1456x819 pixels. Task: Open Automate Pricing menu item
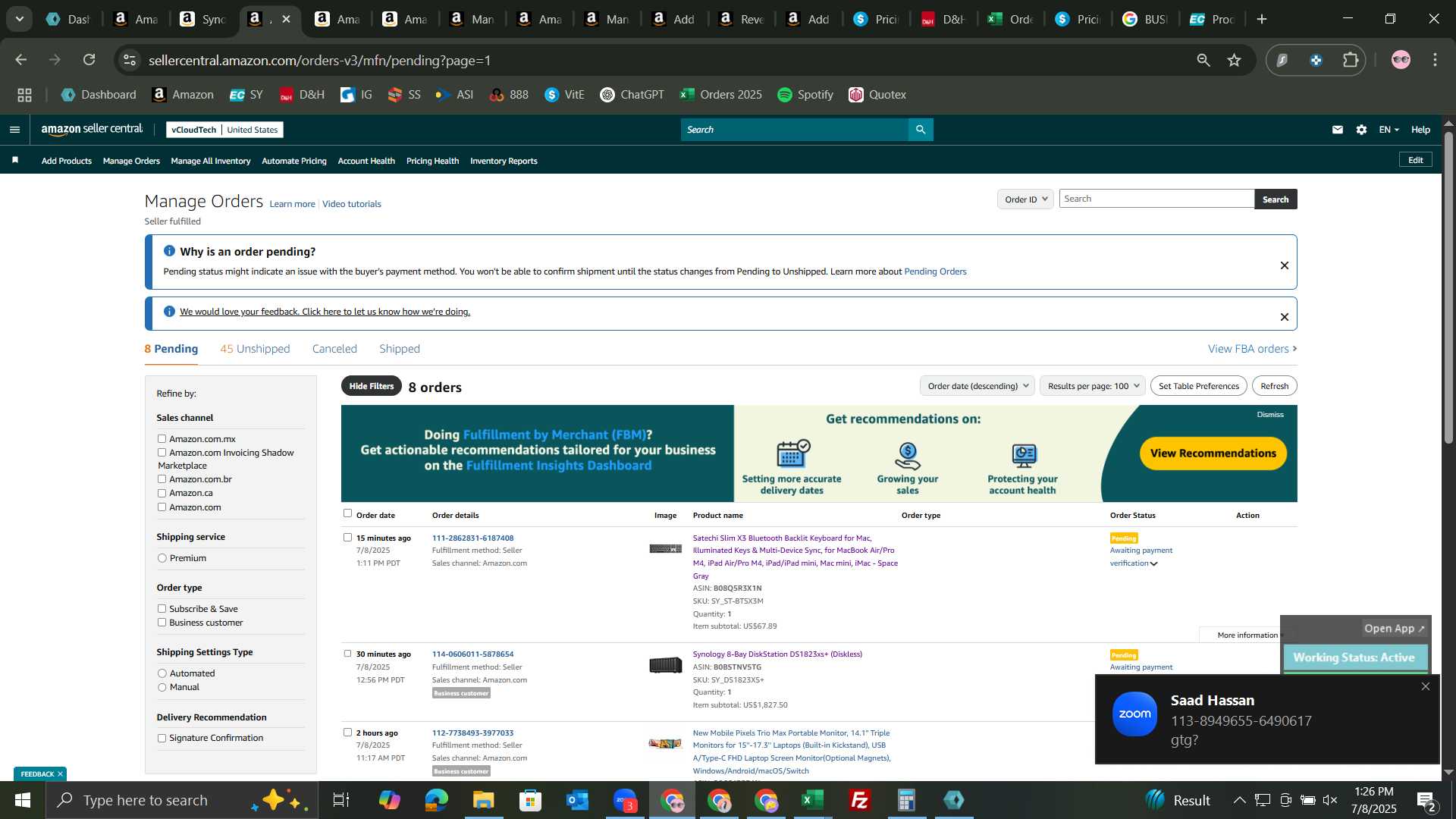tap(294, 161)
